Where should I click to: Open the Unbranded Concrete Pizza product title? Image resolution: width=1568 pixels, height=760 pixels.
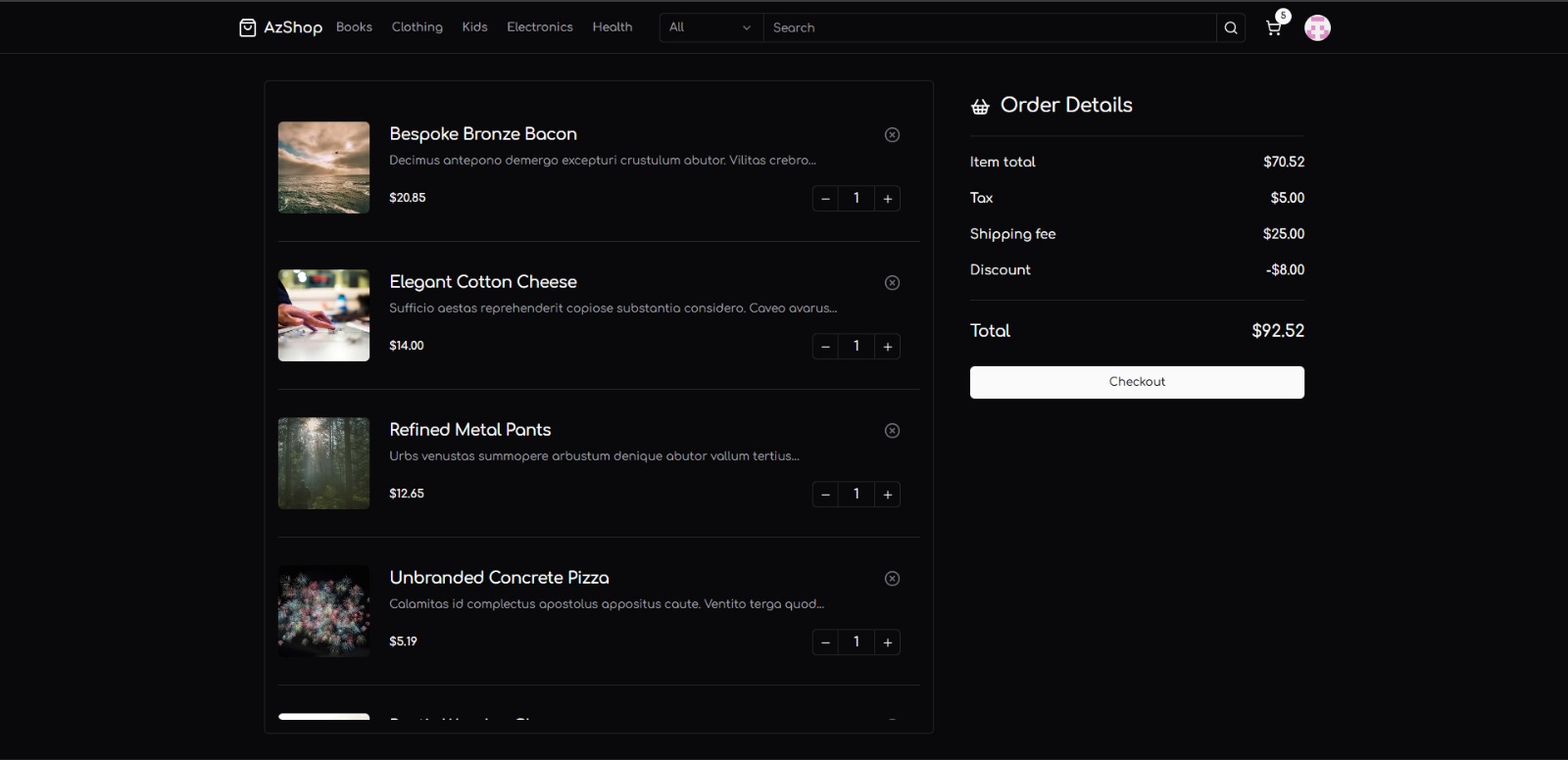click(499, 578)
